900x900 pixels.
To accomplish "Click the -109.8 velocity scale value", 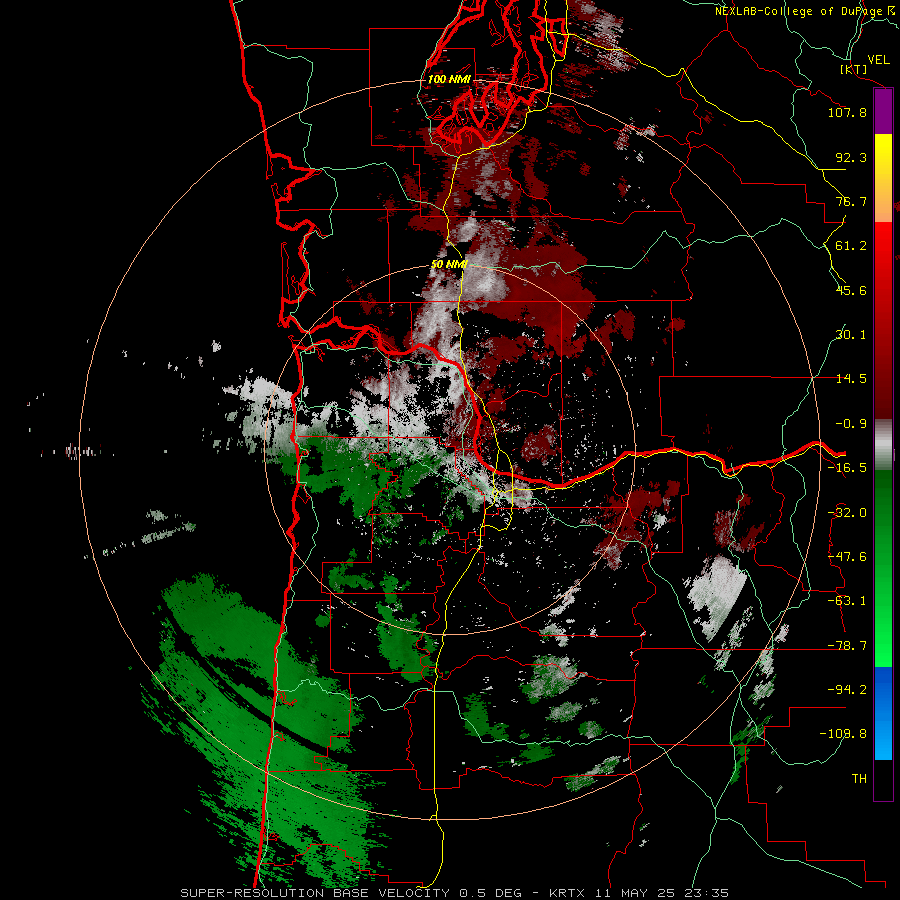I will (843, 734).
